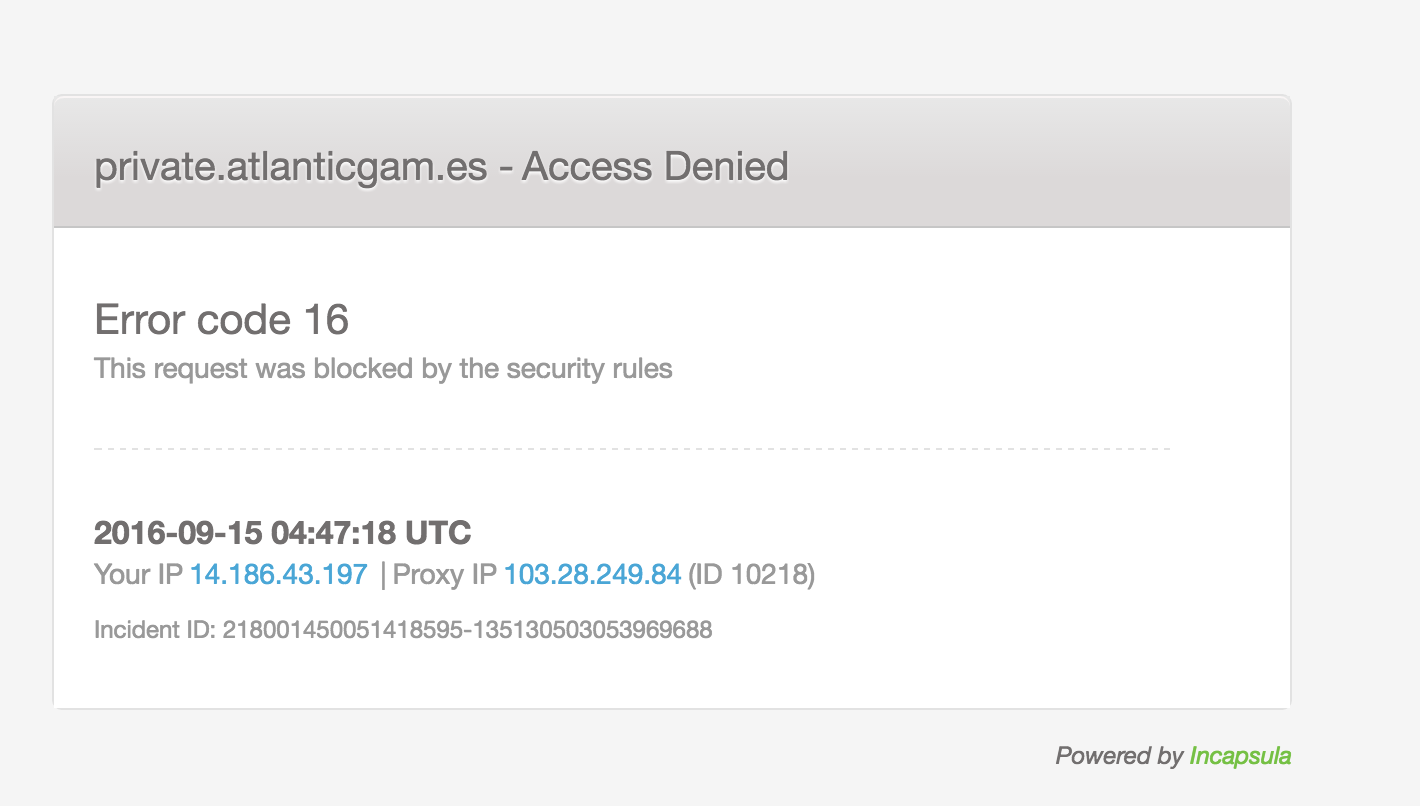
Task: Click the 'private.atlanticgam.es' domain in header
Action: 291,166
